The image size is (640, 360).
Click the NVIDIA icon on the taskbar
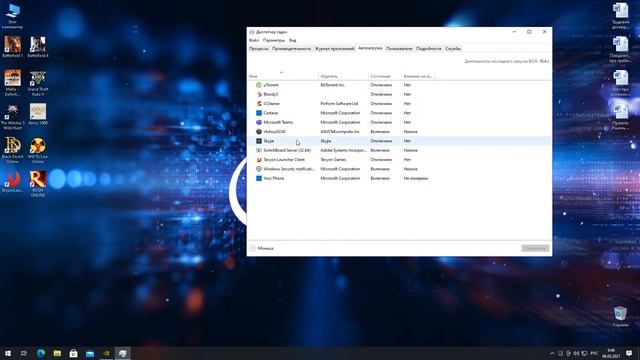(106, 353)
